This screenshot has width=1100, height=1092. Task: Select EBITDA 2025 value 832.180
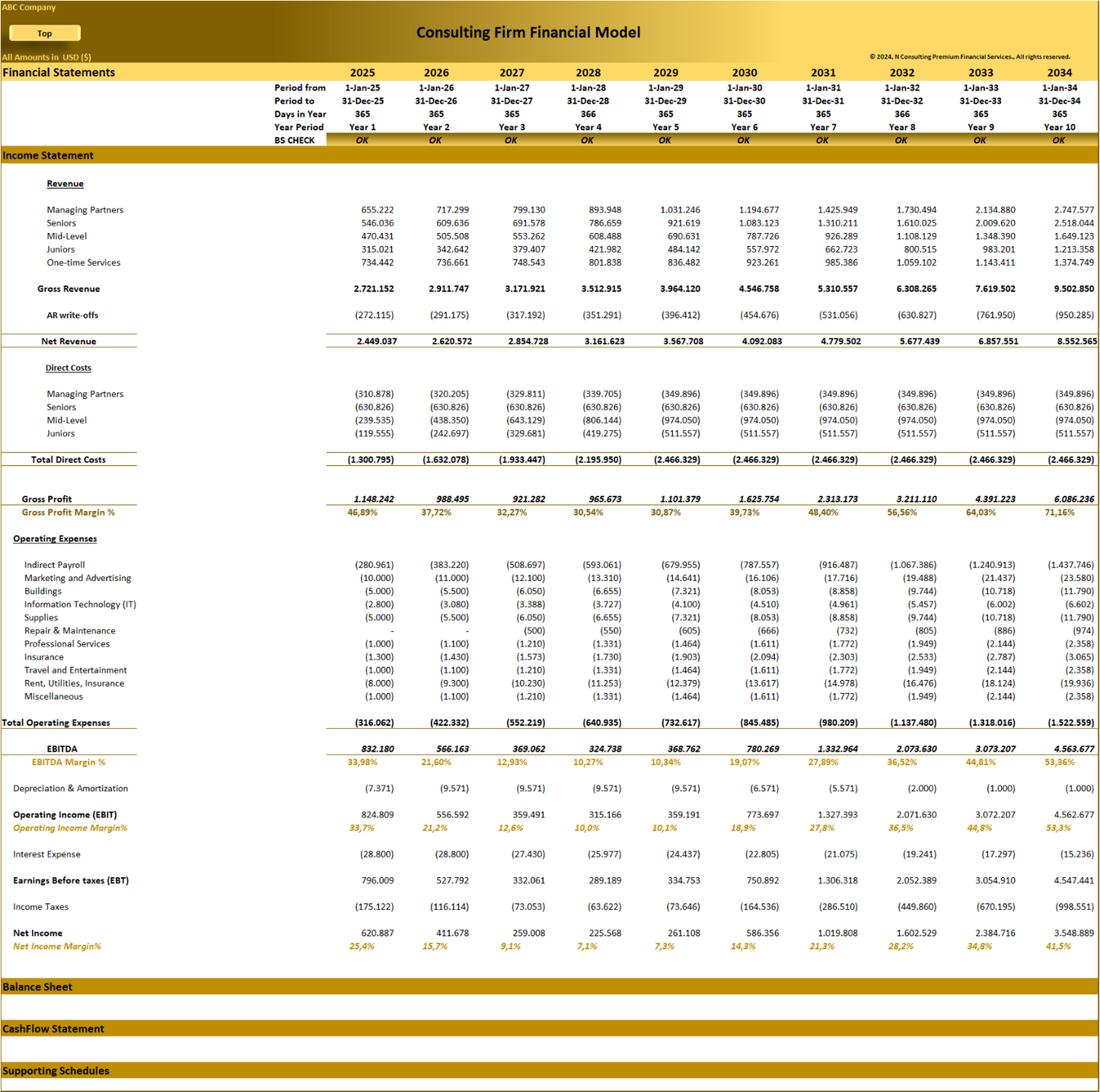[x=378, y=749]
